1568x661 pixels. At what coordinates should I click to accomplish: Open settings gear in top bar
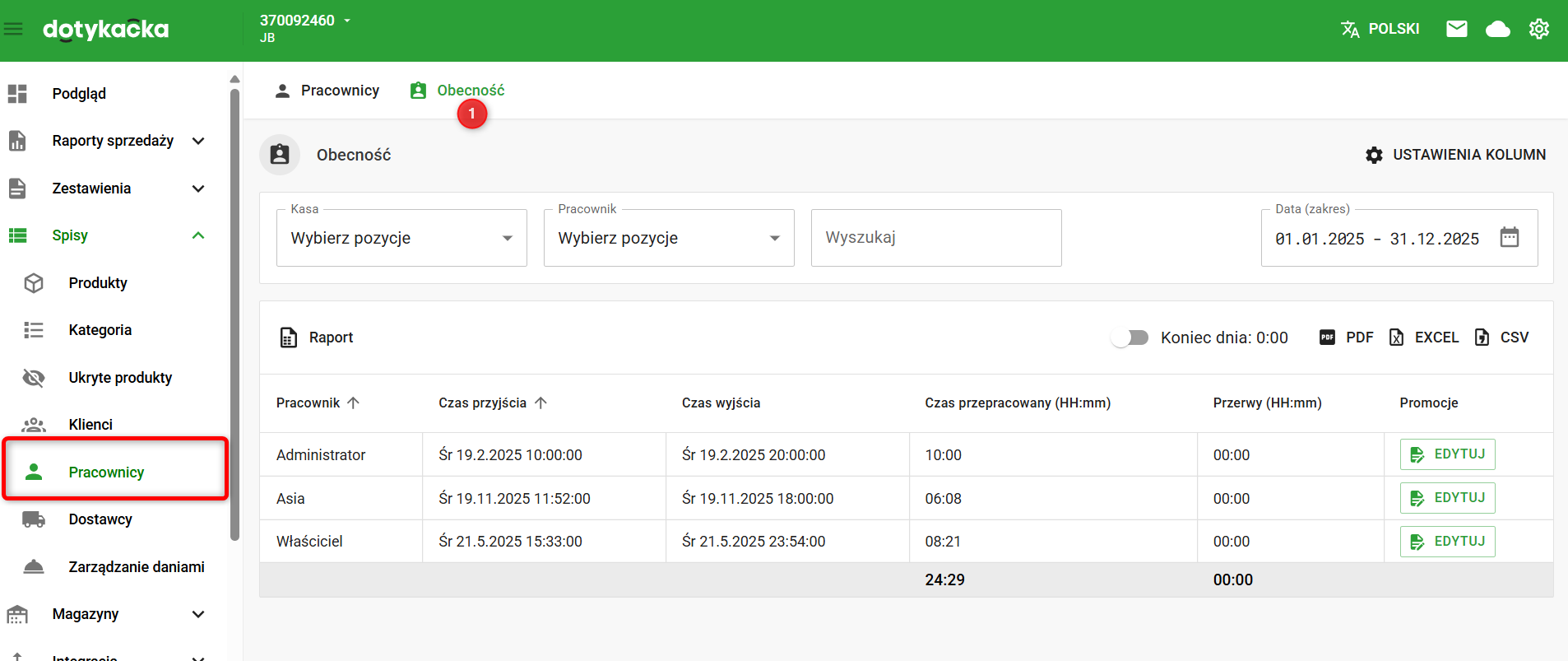[1538, 30]
